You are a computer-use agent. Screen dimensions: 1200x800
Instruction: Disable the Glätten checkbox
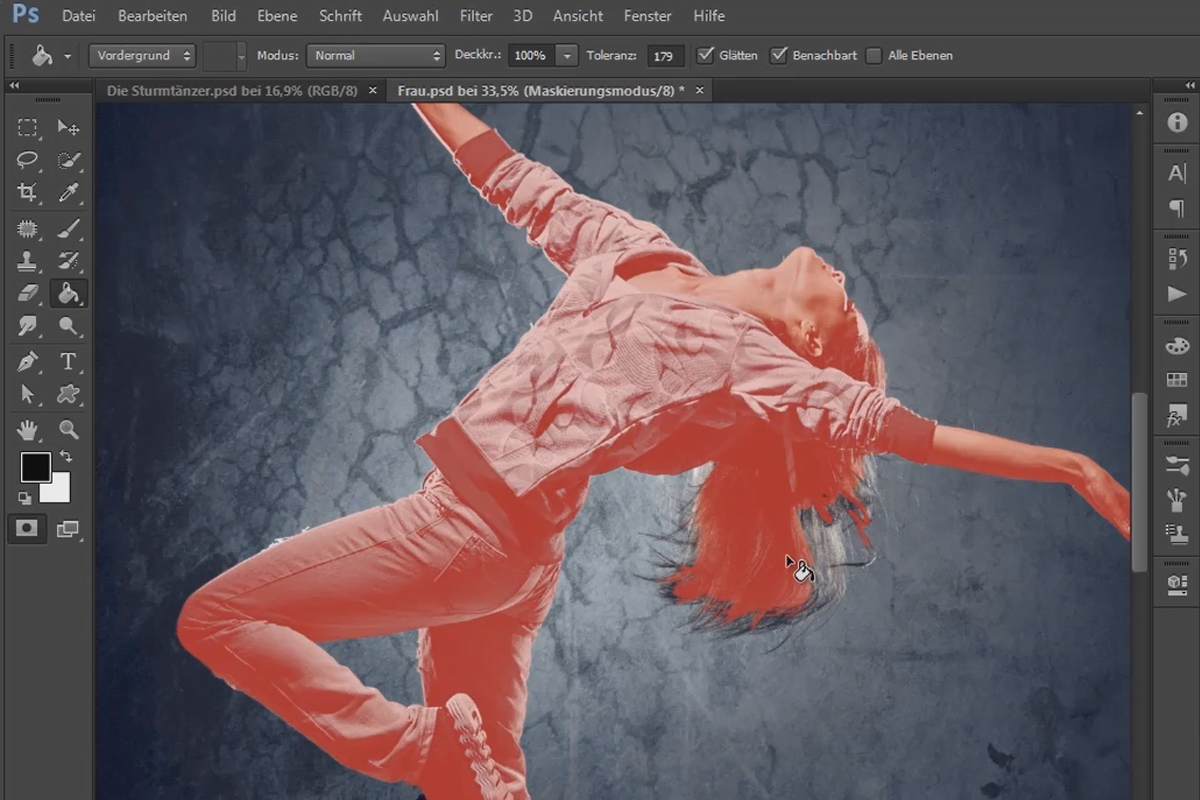706,55
